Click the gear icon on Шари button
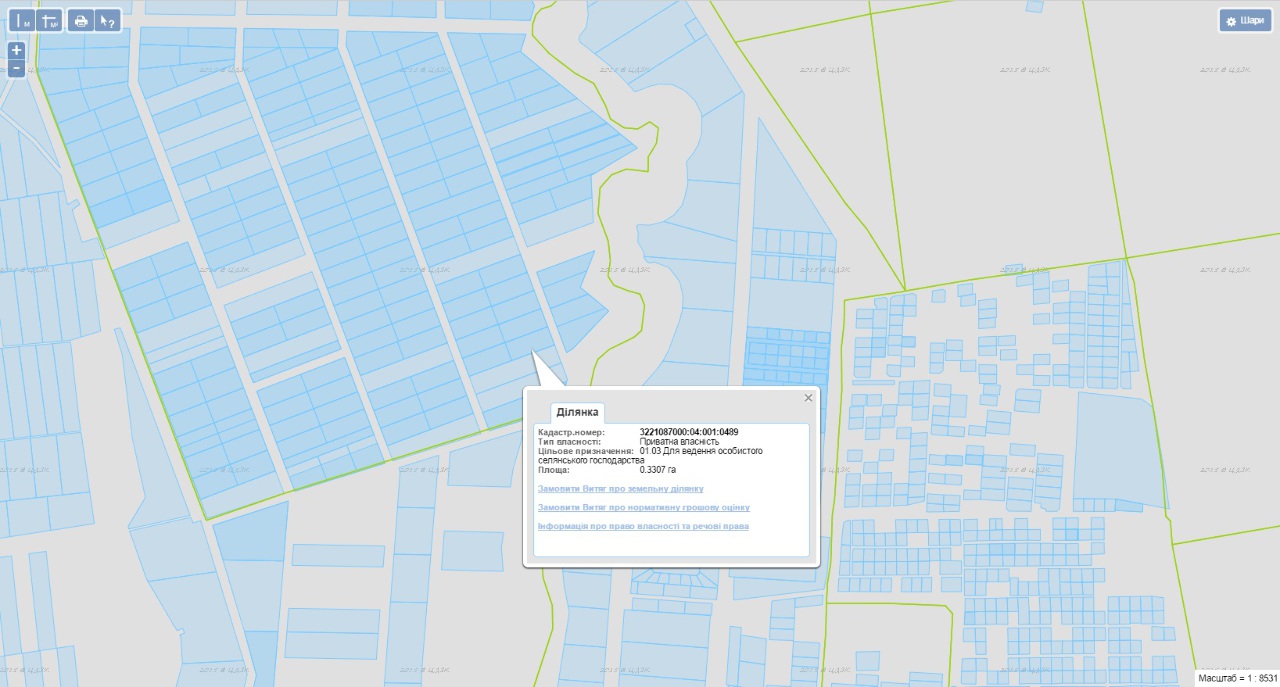This screenshot has width=1280, height=687. coord(1231,20)
